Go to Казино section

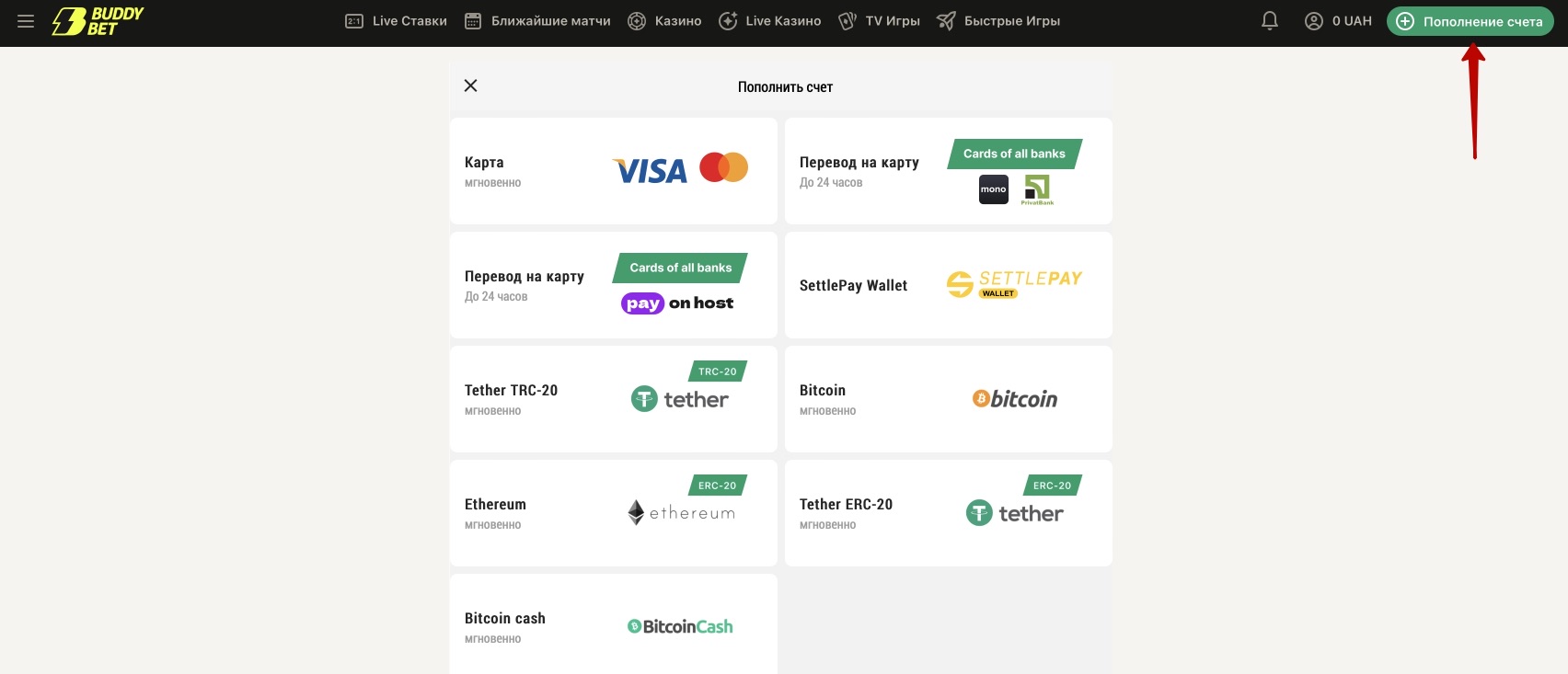pyautogui.click(x=664, y=21)
